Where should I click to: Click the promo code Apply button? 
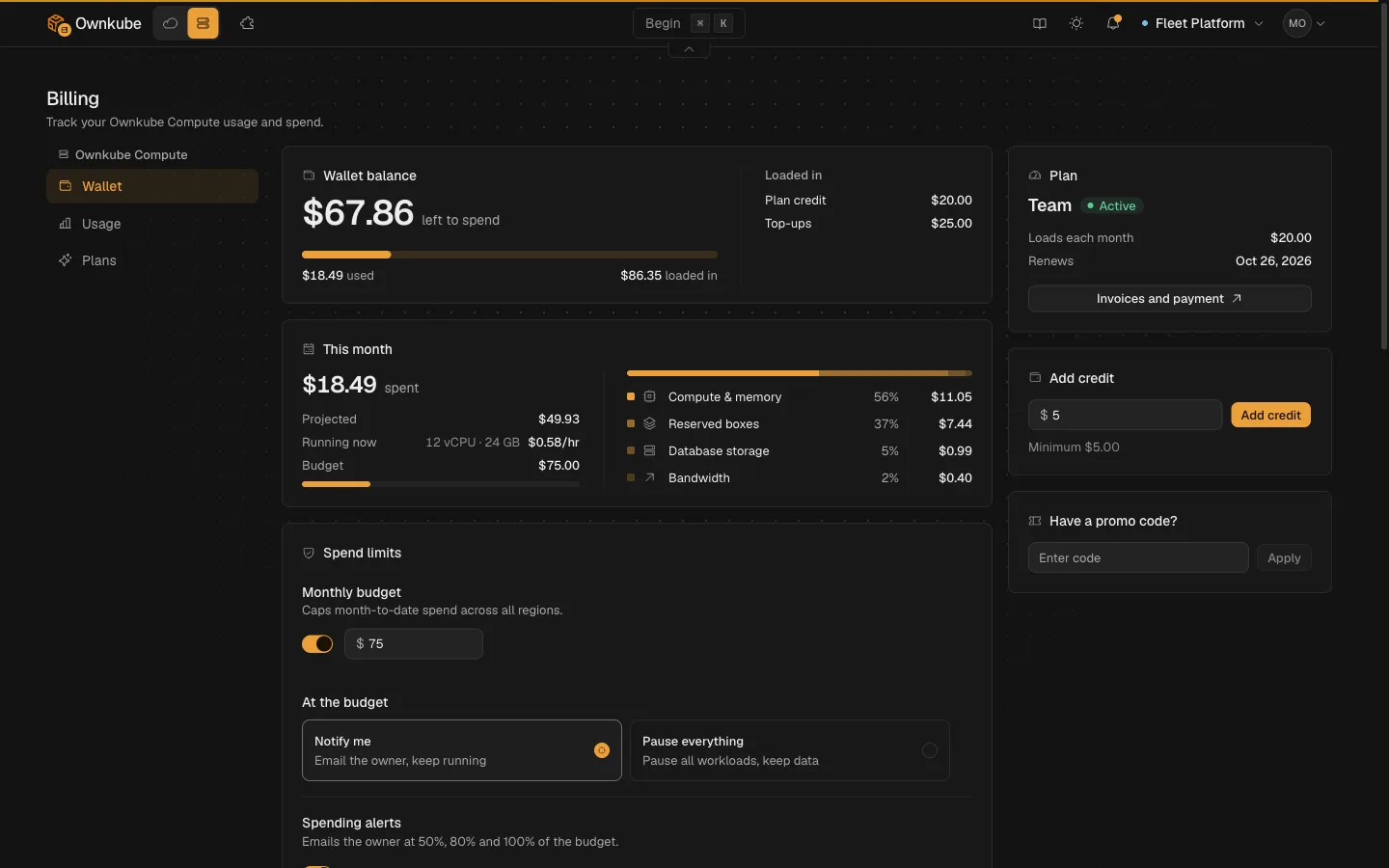pos(1284,557)
